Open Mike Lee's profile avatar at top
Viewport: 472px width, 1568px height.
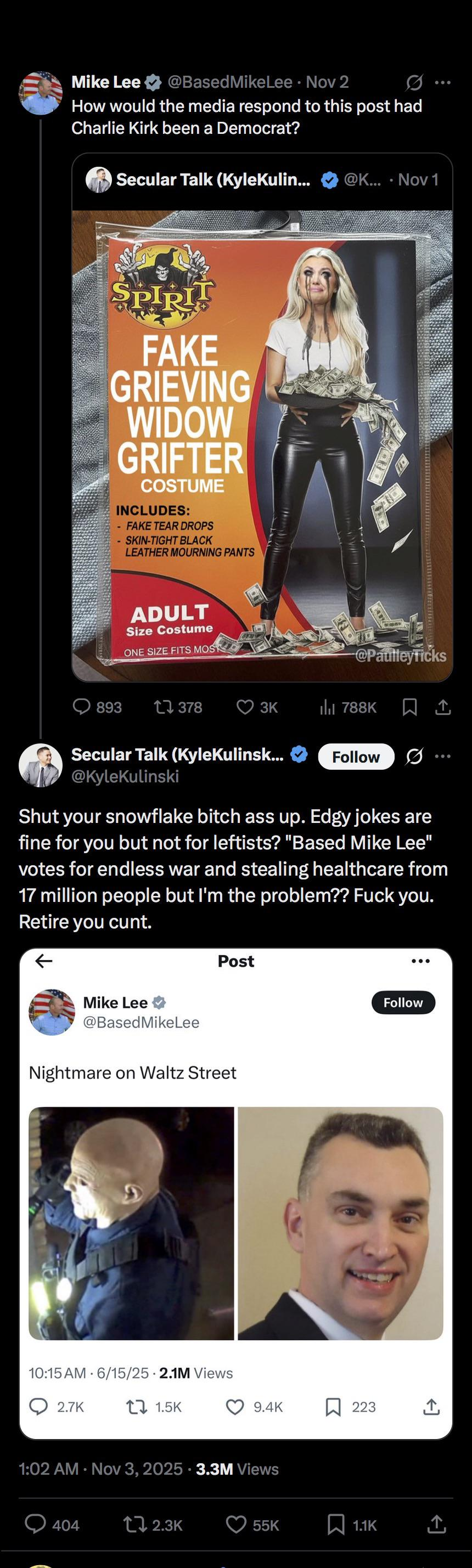click(x=41, y=93)
